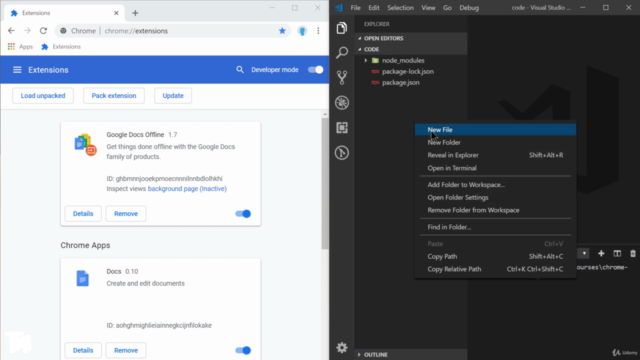Choose Copy Path menu entry
Screen dimensions: 640x360
pyautogui.click(x=495, y=256)
